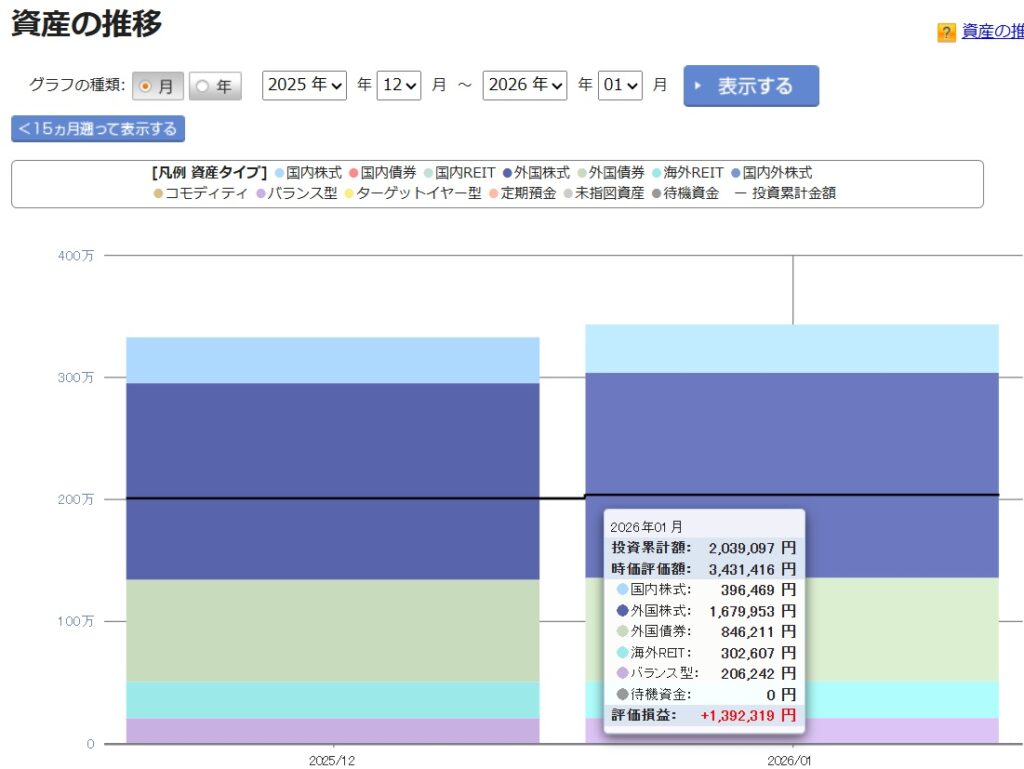Click the 海外REIT legend dot icon
Screen dimensions: 1024x769
click(x=656, y=173)
